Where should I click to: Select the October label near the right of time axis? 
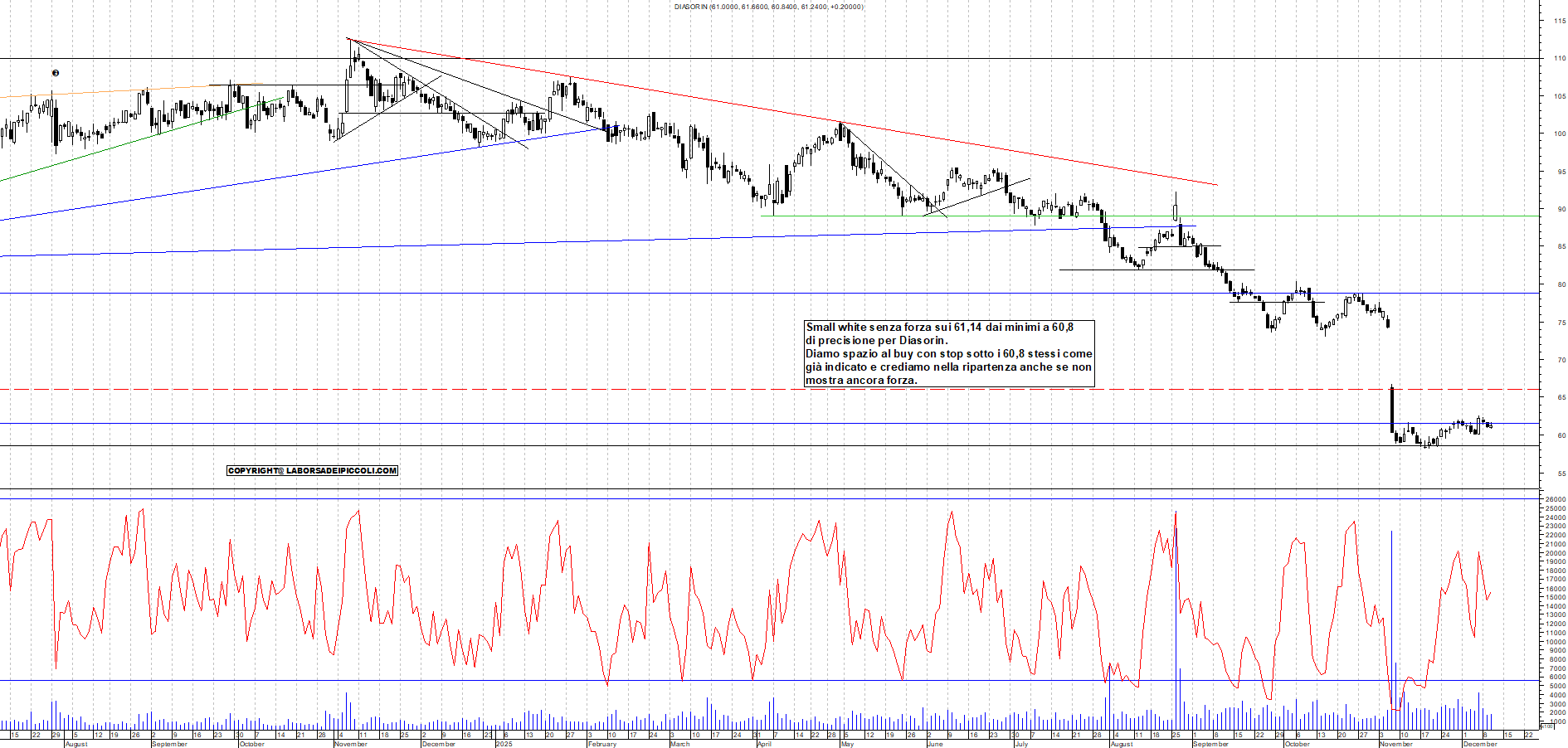click(1298, 744)
